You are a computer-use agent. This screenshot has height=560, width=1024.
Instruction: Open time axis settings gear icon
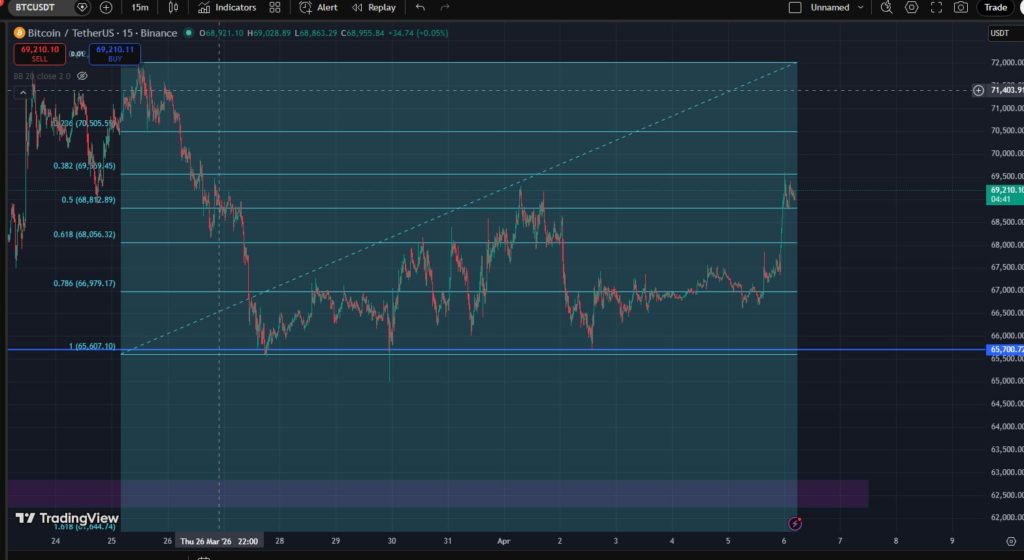(x=1011, y=541)
